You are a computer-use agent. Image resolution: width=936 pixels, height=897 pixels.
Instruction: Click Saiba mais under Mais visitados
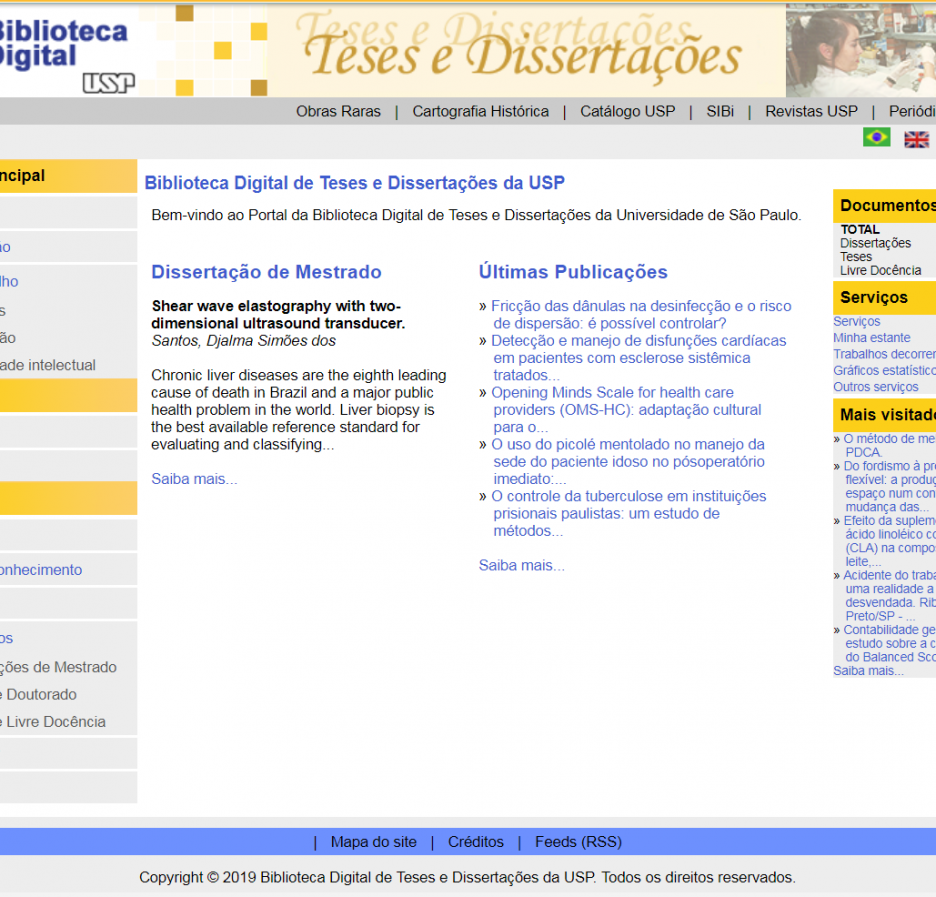pyautogui.click(x=869, y=671)
